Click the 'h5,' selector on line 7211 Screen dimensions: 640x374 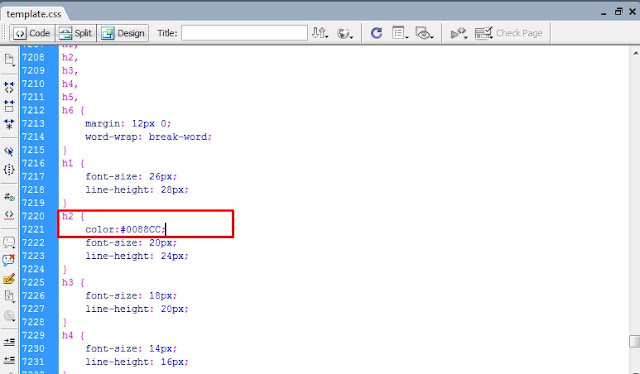pos(70,97)
